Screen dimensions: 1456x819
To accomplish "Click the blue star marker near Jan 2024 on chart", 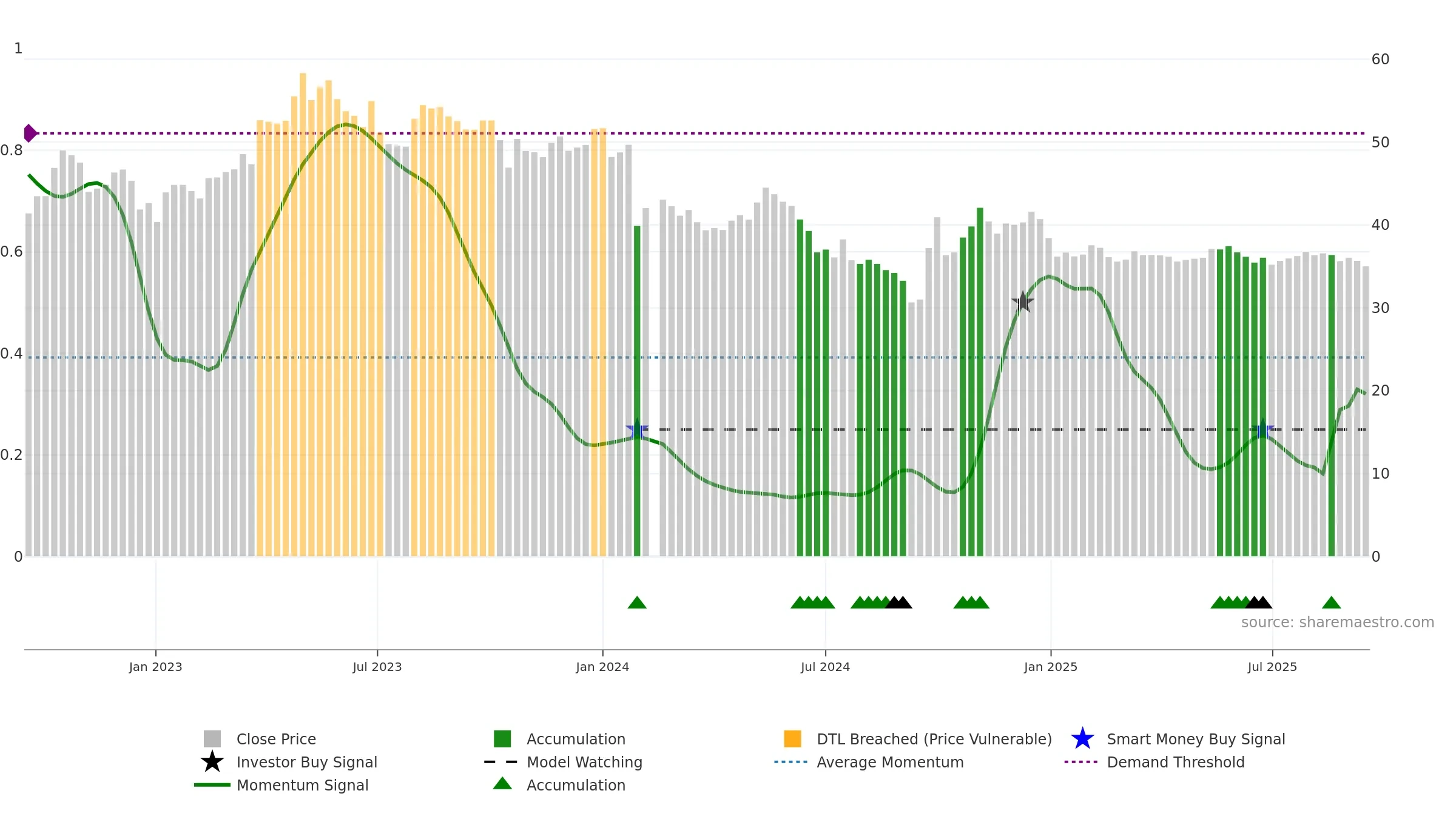I will [637, 430].
